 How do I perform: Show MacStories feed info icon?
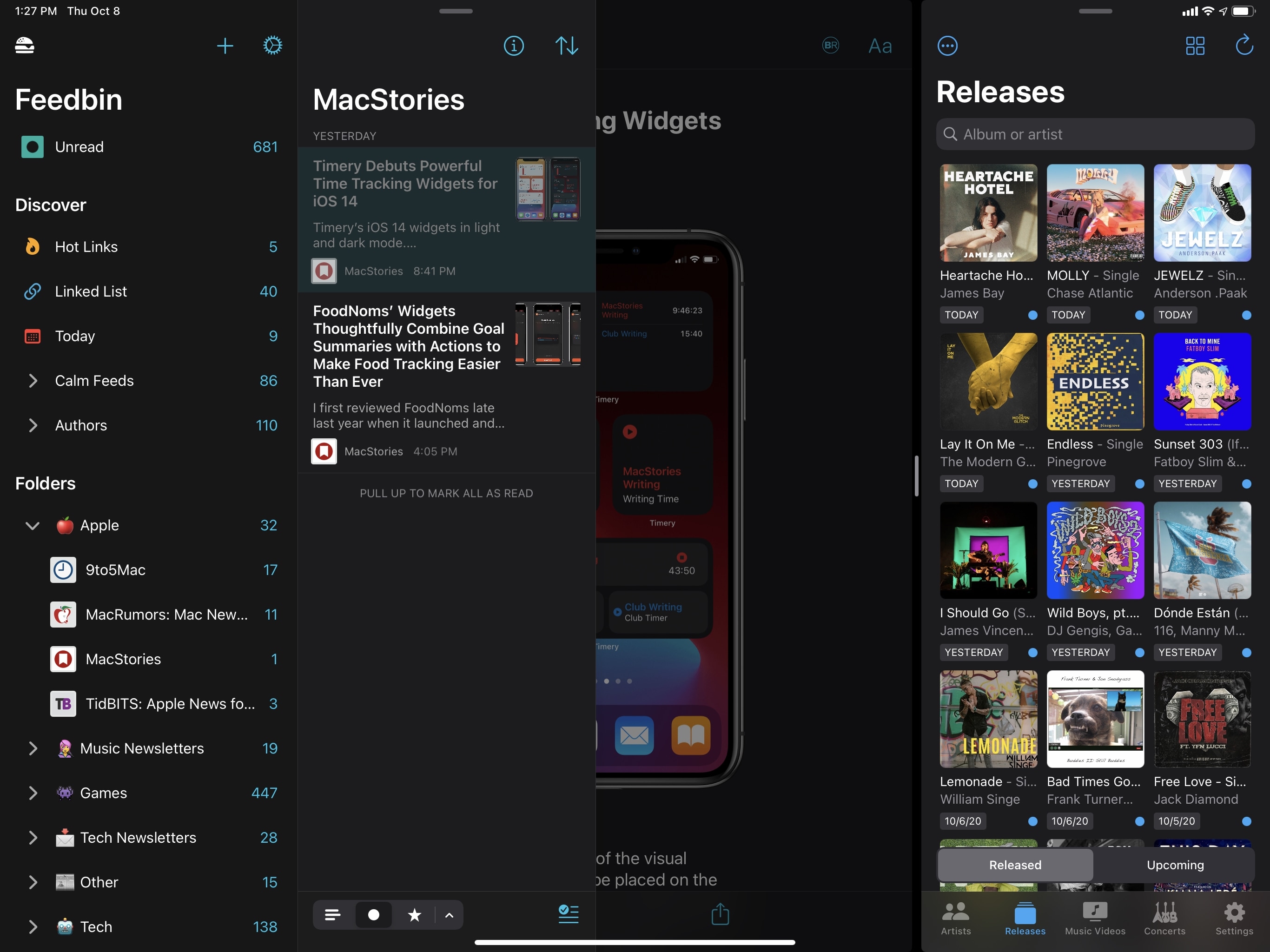click(x=514, y=46)
